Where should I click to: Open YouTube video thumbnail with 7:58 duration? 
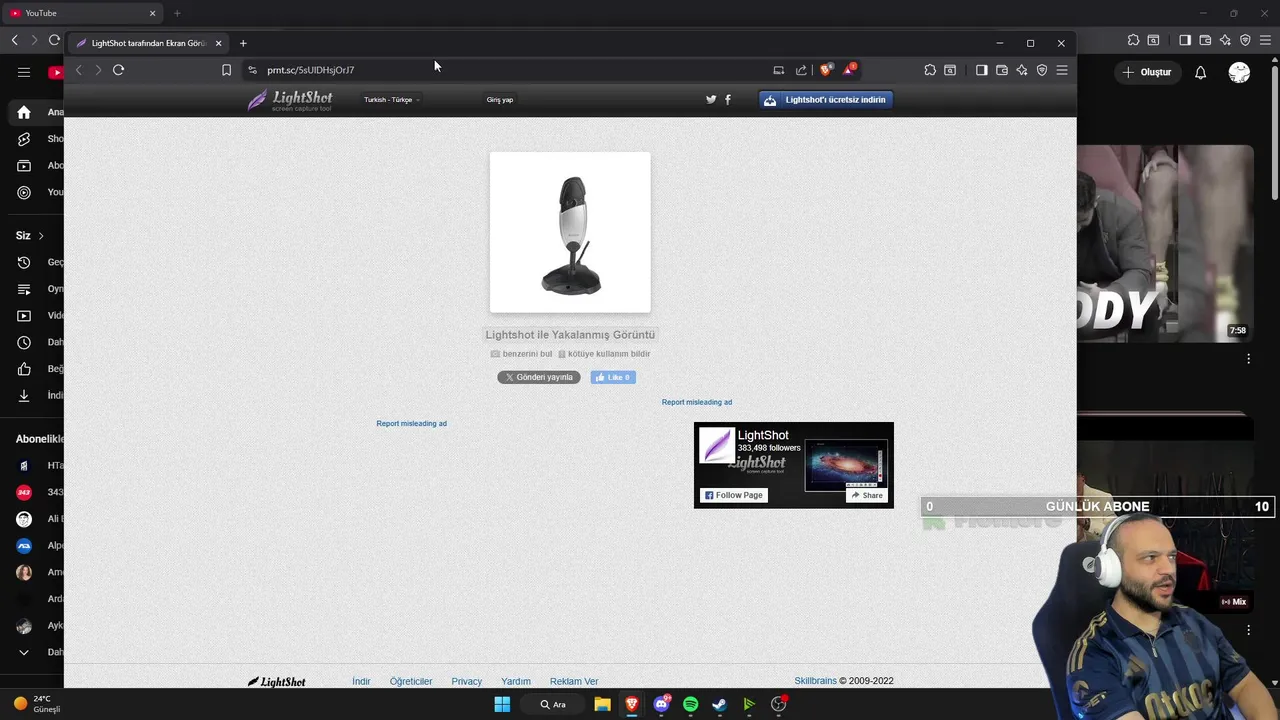pos(1165,243)
